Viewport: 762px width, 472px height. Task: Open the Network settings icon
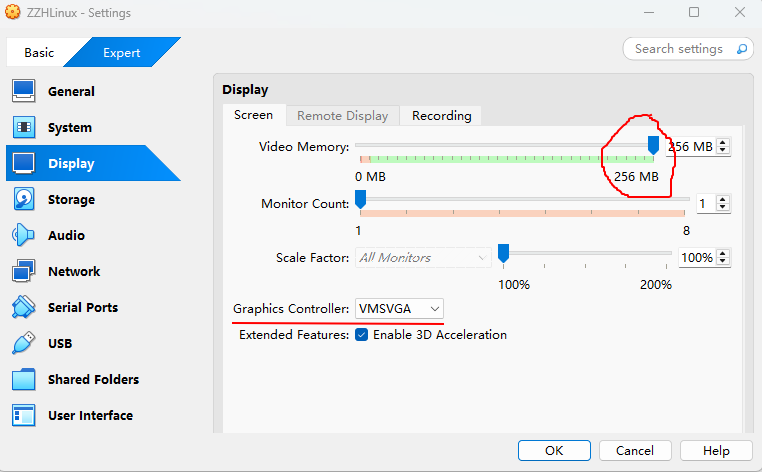click(24, 271)
